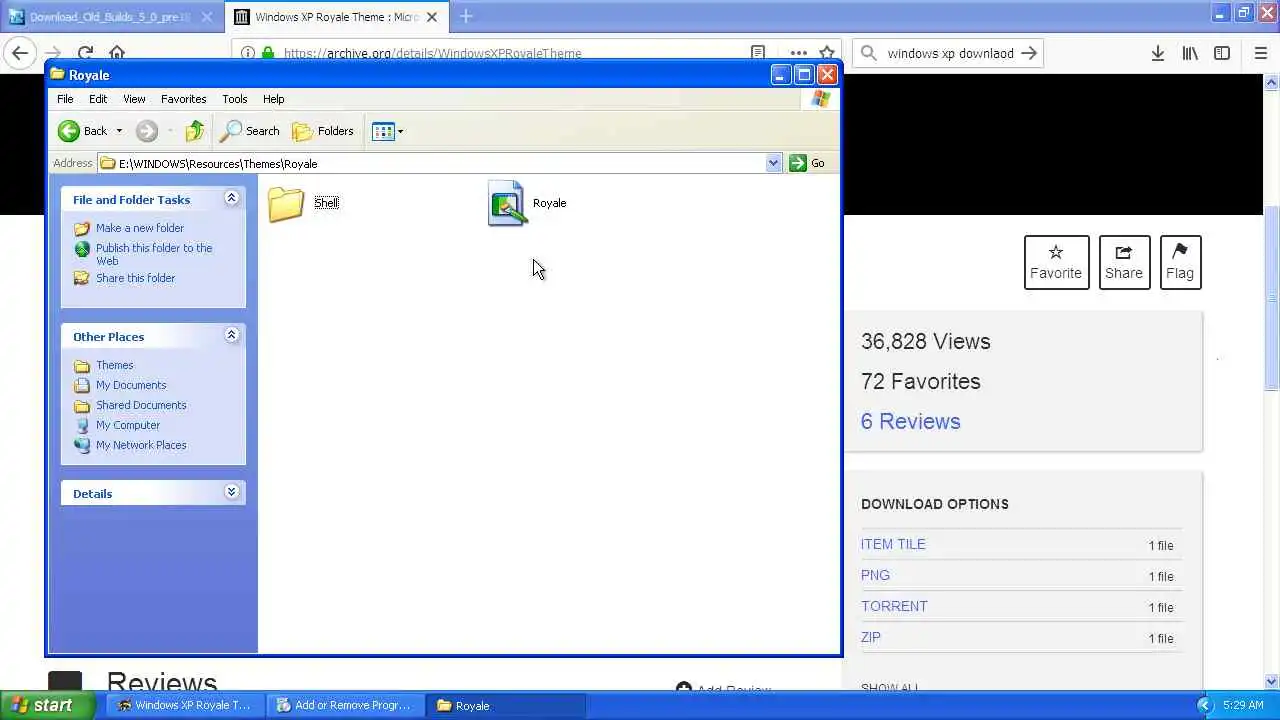Open the File menu
1280x720 pixels.
point(65,99)
